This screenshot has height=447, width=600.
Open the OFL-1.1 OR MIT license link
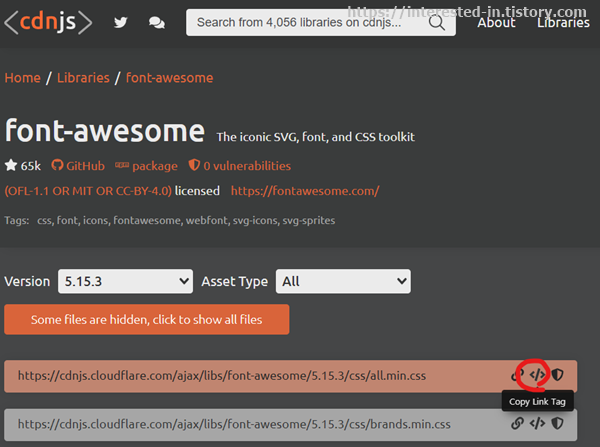[x=88, y=191]
